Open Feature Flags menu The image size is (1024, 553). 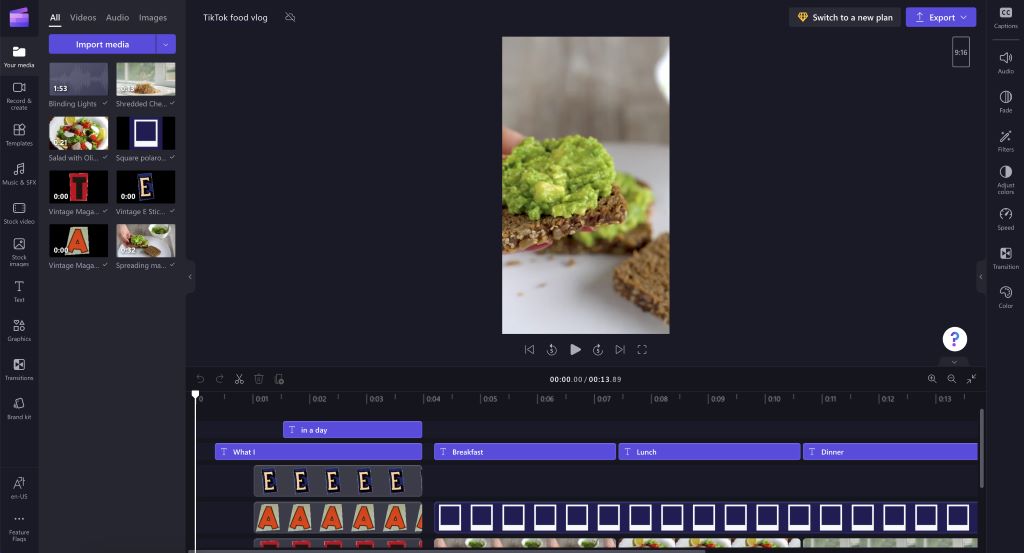(x=19, y=528)
